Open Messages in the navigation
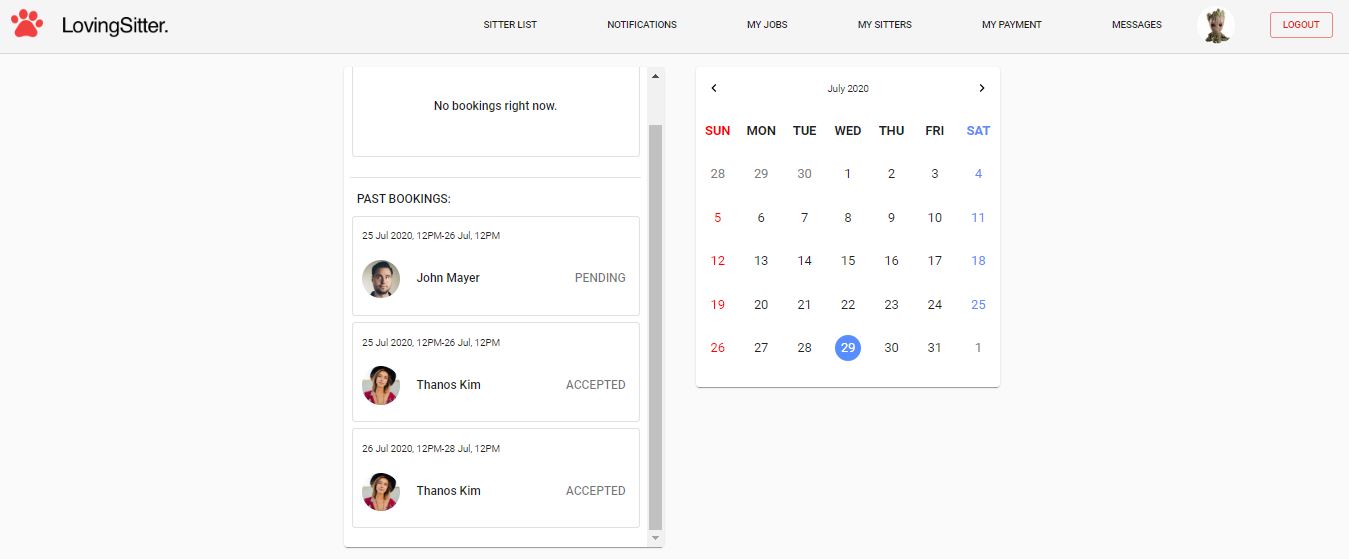1349x559 pixels. [x=1137, y=25]
